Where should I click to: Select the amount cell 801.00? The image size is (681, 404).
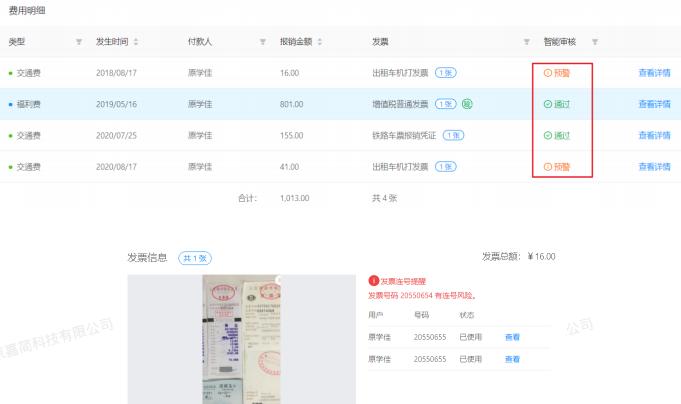tap(291, 104)
